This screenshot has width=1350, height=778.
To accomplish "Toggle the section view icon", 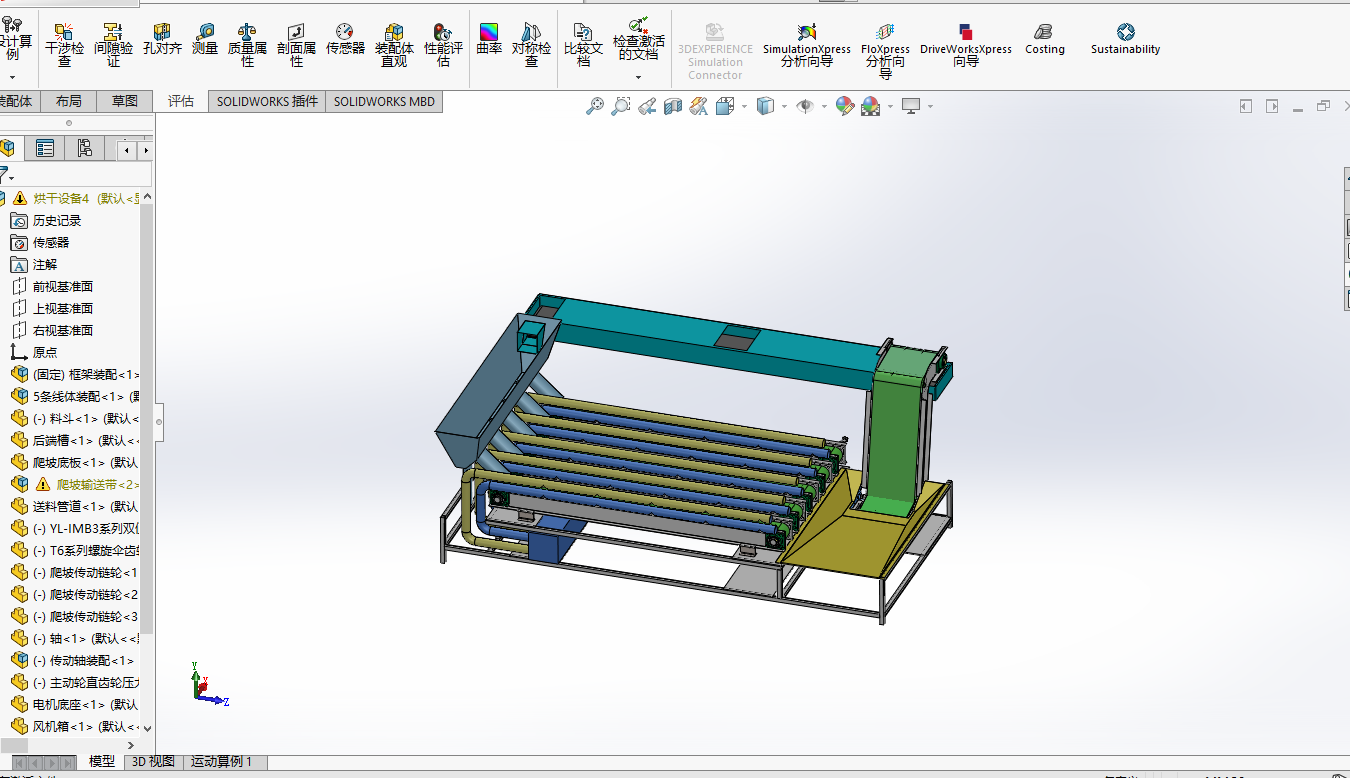I will pyautogui.click(x=673, y=106).
